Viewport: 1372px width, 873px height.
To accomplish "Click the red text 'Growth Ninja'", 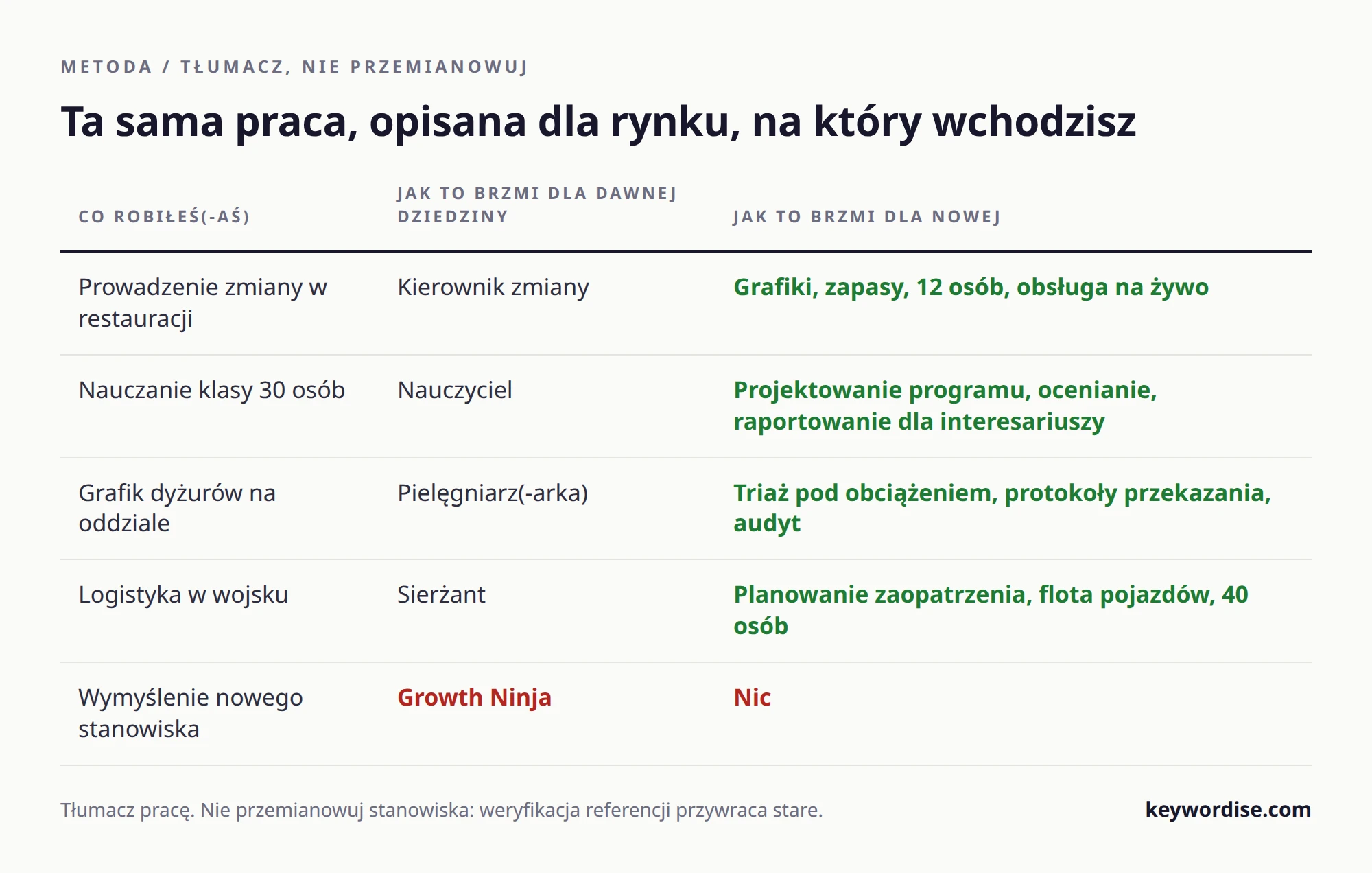I will click(474, 697).
